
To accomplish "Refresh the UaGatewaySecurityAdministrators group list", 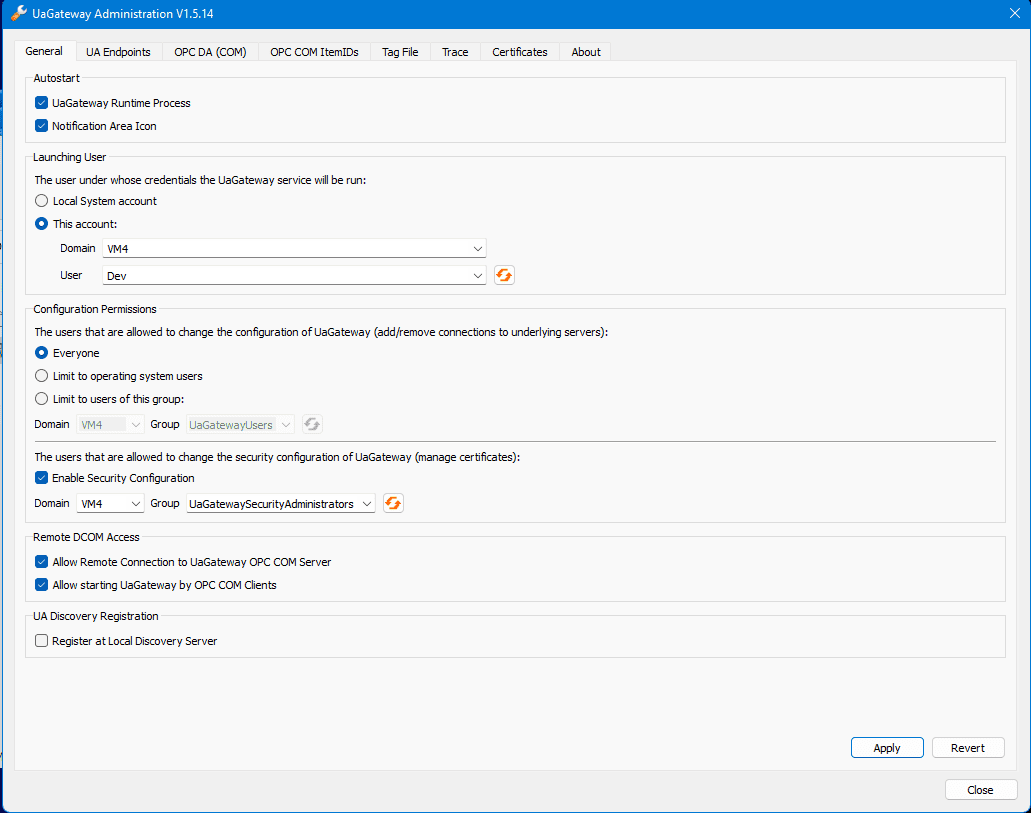I will click(393, 503).
